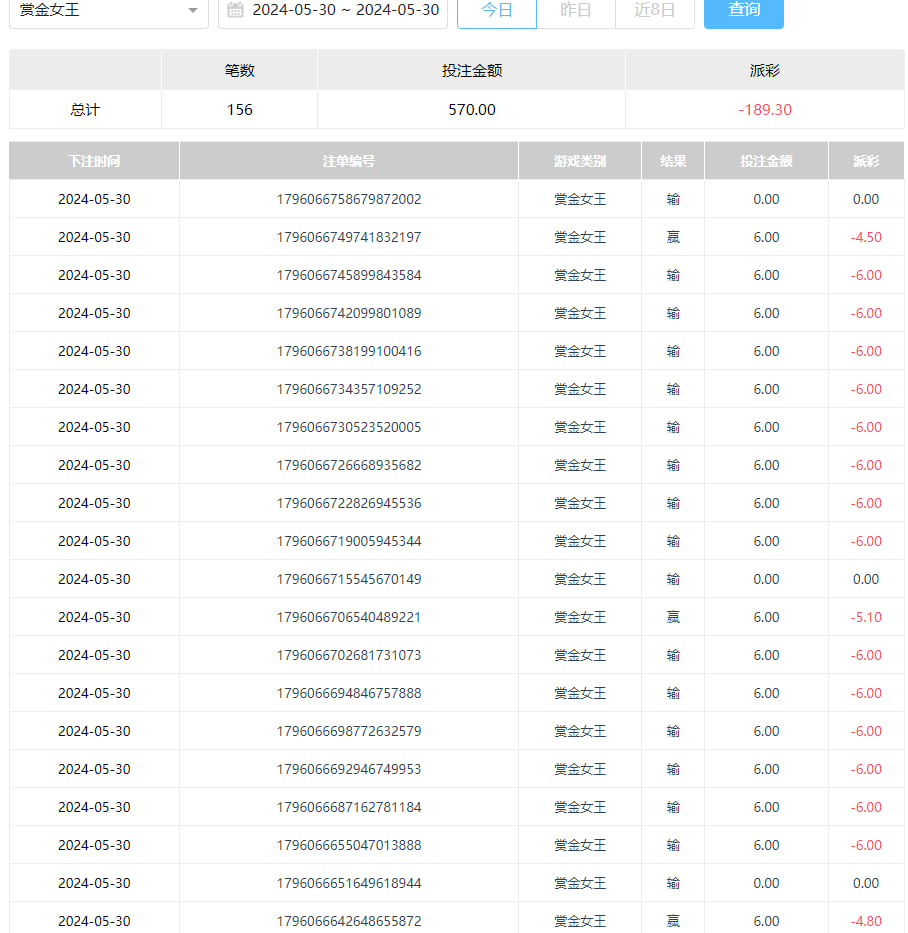
Task: Click the -5.10 payout value
Action: click(x=866, y=617)
